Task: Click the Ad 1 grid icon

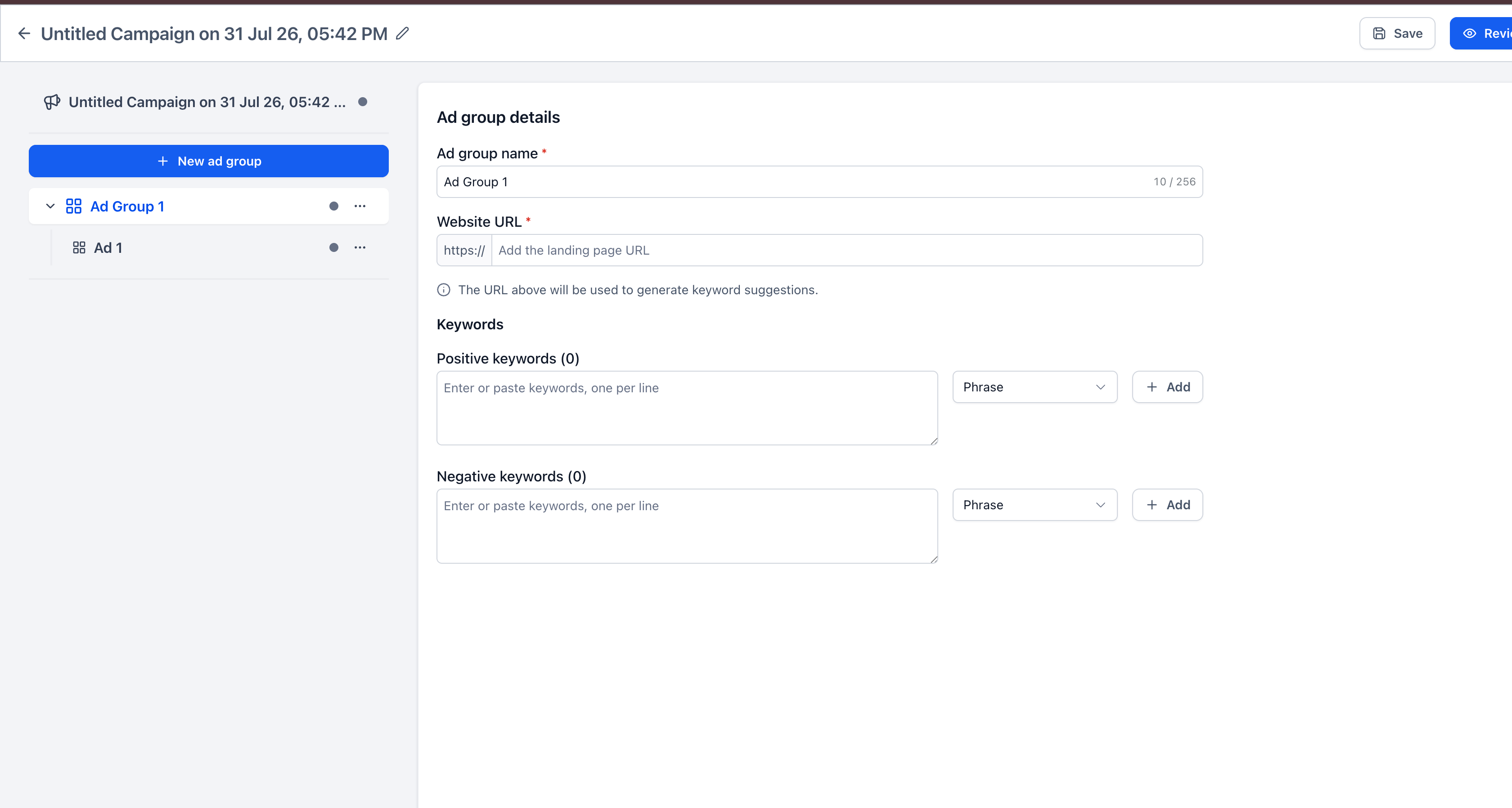Action: pyautogui.click(x=79, y=247)
